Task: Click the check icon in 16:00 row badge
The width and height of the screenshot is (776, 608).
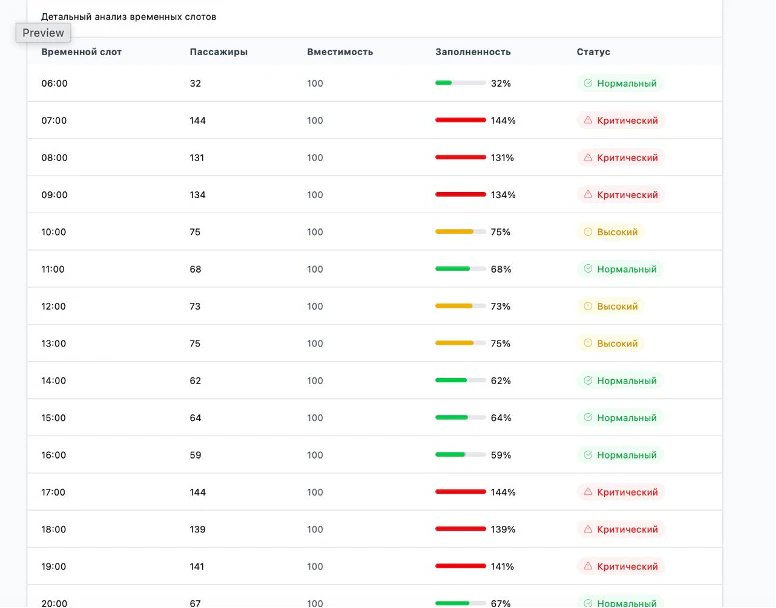Action: pyautogui.click(x=587, y=455)
